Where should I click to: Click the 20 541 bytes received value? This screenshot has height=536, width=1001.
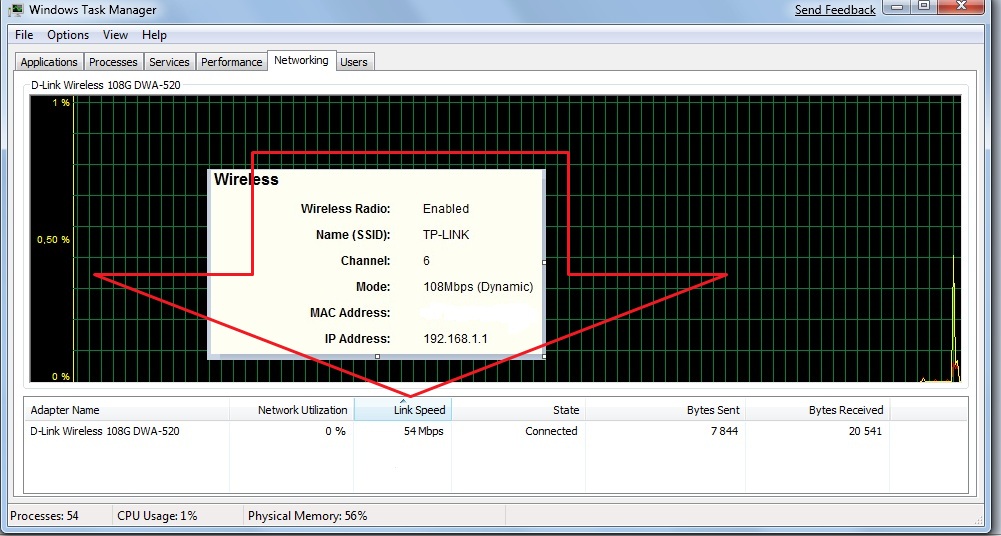(x=865, y=431)
